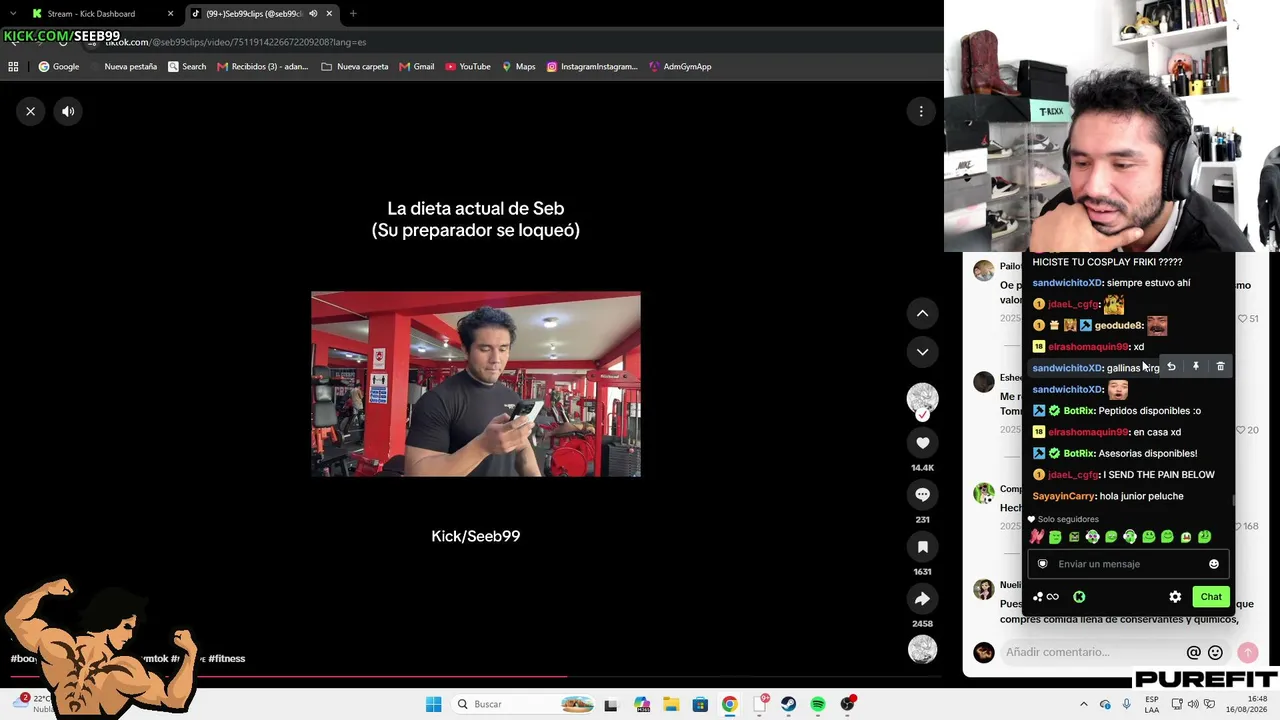1280x720 pixels.
Task: Open the apps grid in bookmarks bar
Action: click(13, 67)
